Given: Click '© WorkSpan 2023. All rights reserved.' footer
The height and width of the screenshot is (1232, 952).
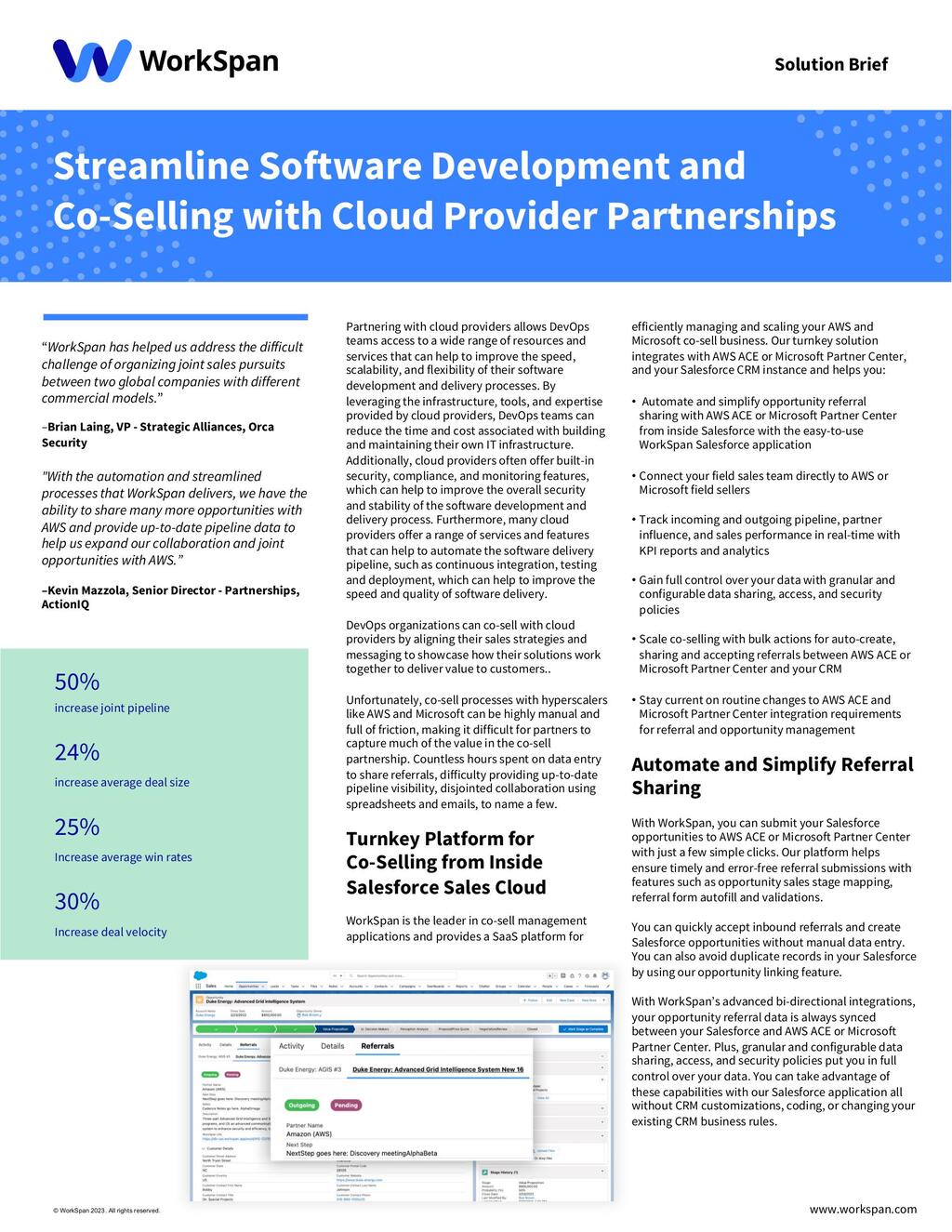Looking at the screenshot, I should 107,1211.
